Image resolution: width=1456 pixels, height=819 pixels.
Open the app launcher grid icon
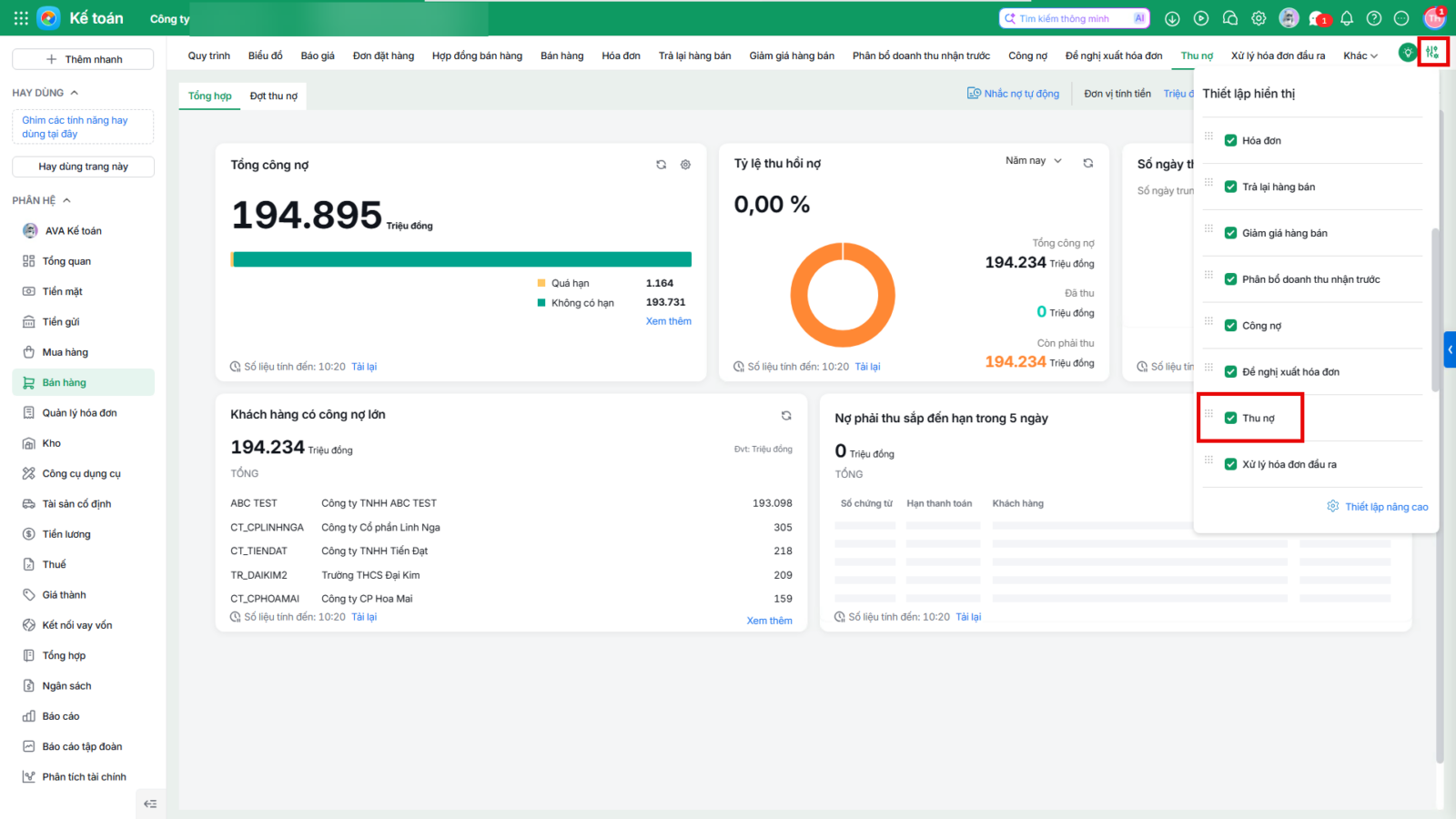pyautogui.click(x=21, y=18)
